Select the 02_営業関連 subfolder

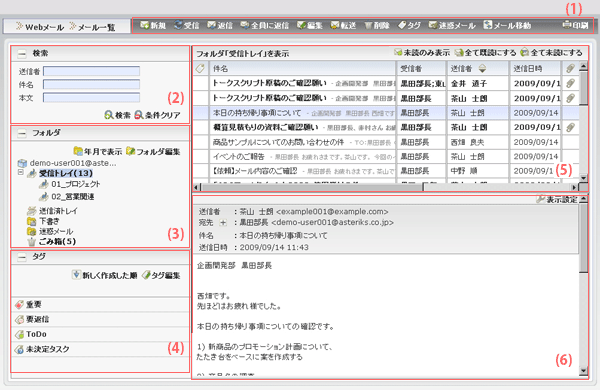pos(73,197)
